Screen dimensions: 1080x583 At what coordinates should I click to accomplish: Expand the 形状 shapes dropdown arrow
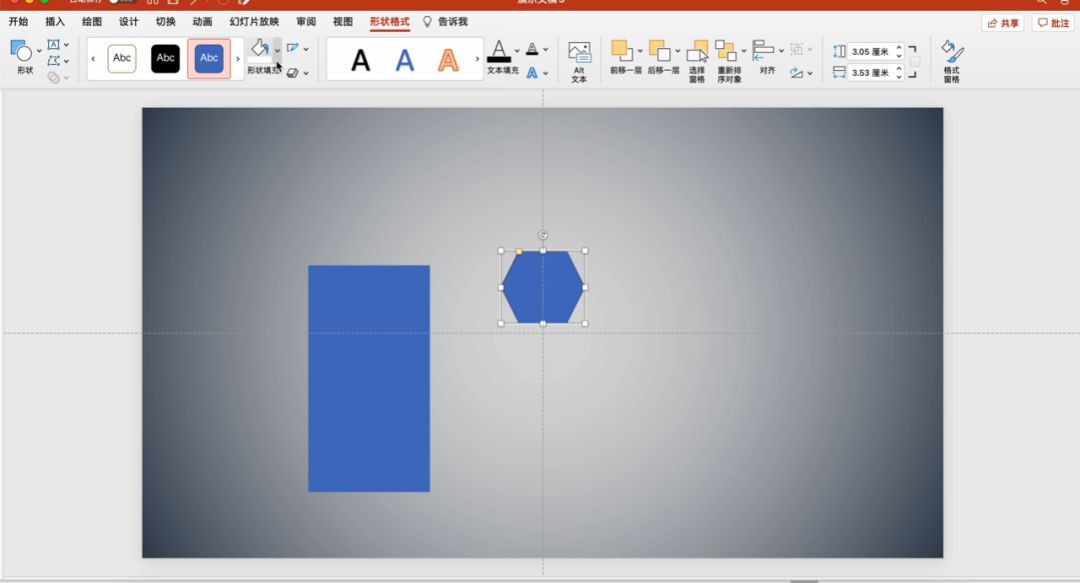click(x=39, y=52)
